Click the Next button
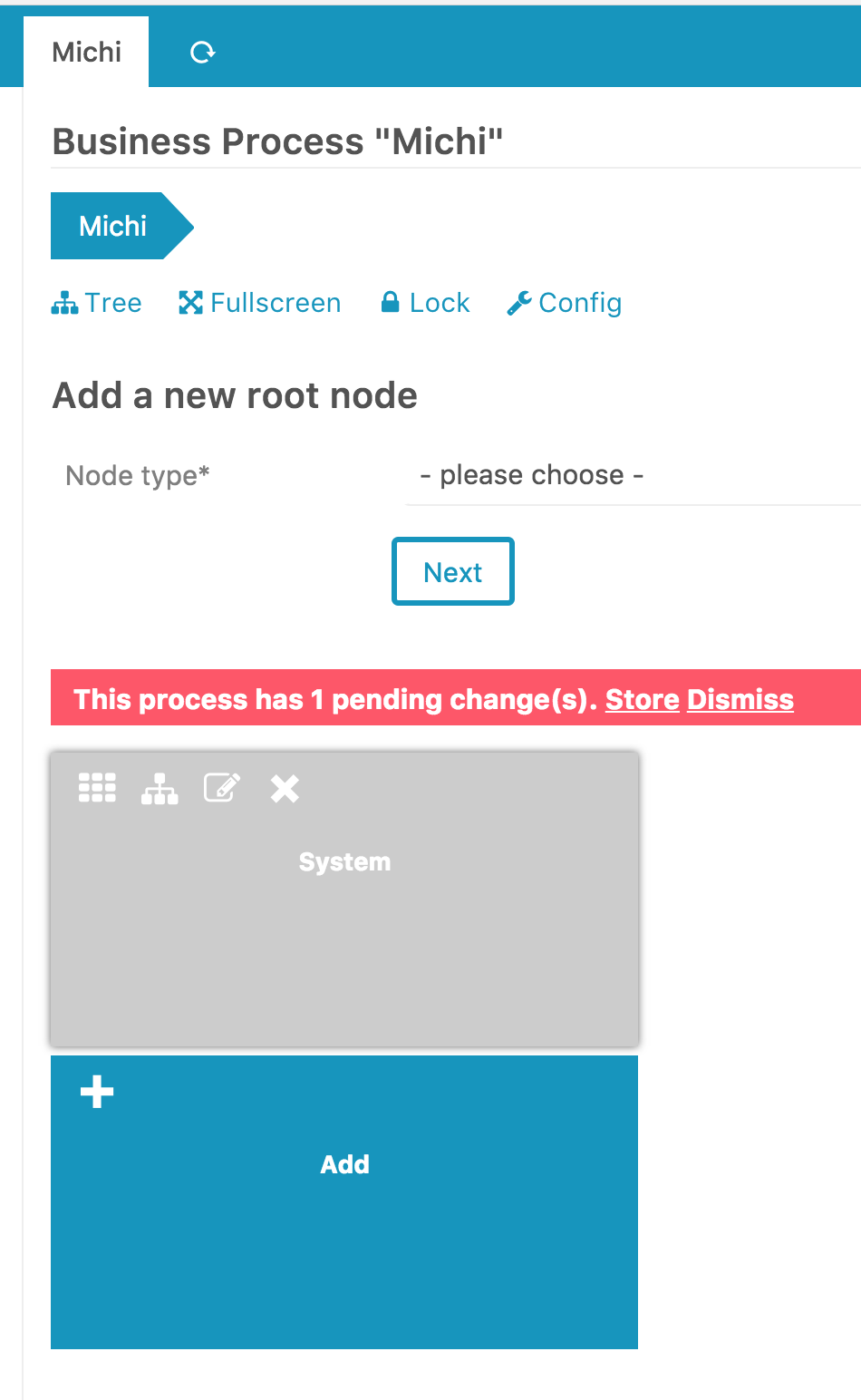The image size is (861, 1400). click(452, 571)
